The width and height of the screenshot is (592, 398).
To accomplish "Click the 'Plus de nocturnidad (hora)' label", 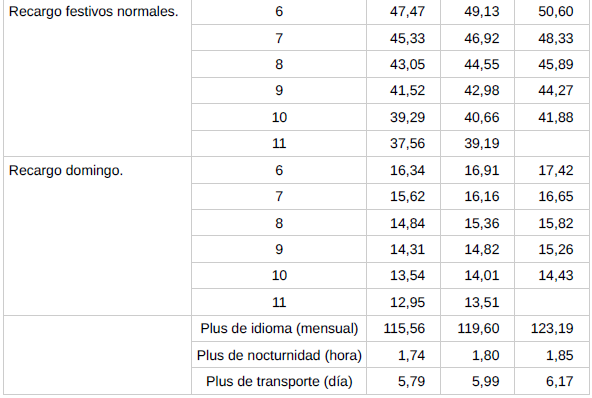I will [279, 355].
